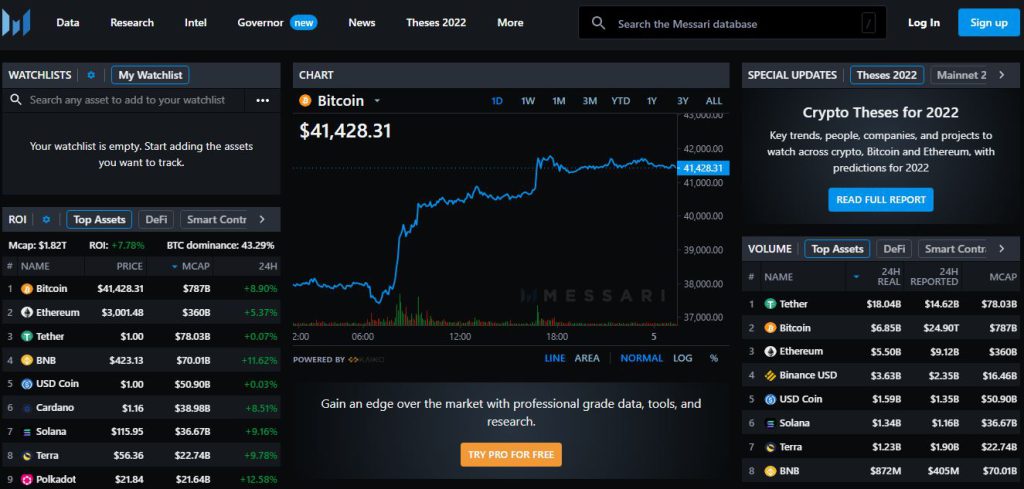Image resolution: width=1024 pixels, height=489 pixels.
Task: Sort ROI table by 24H column
Action: [268, 266]
